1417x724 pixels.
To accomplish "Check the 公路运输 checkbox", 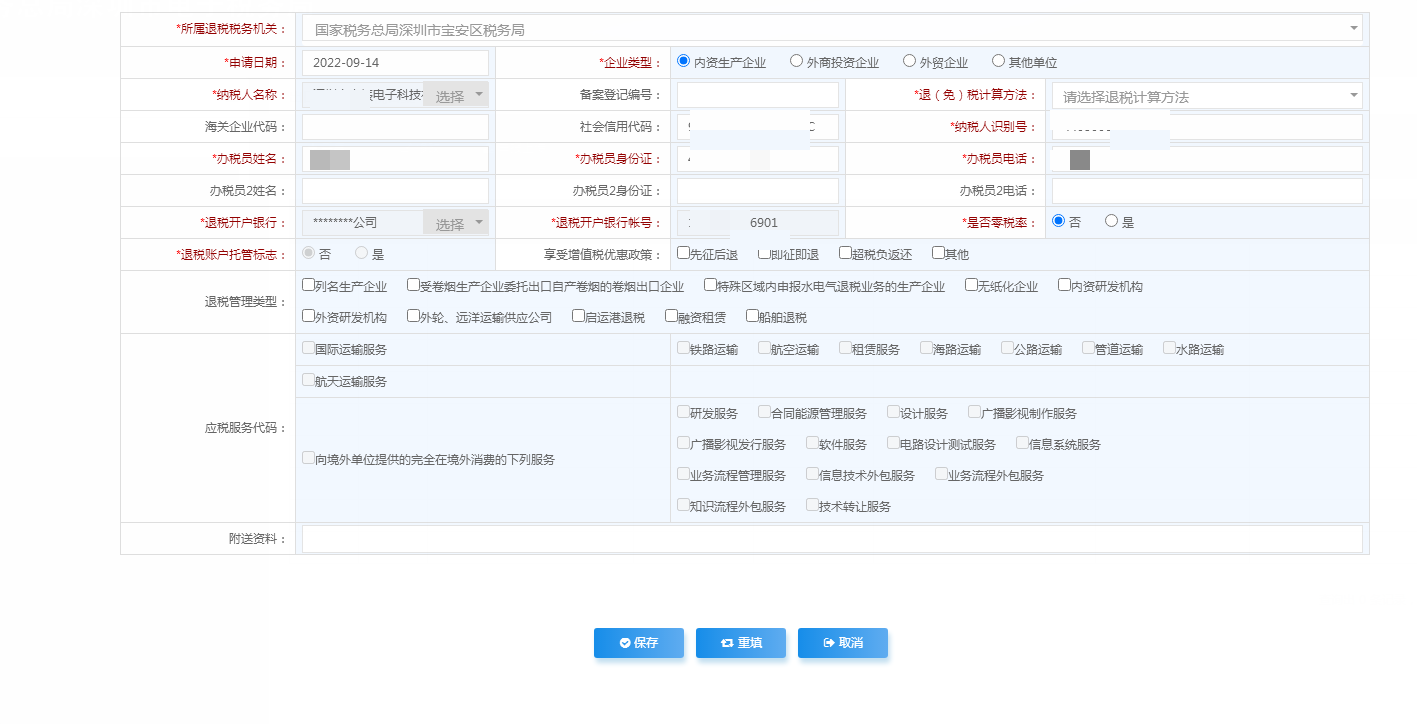I will 1007,348.
